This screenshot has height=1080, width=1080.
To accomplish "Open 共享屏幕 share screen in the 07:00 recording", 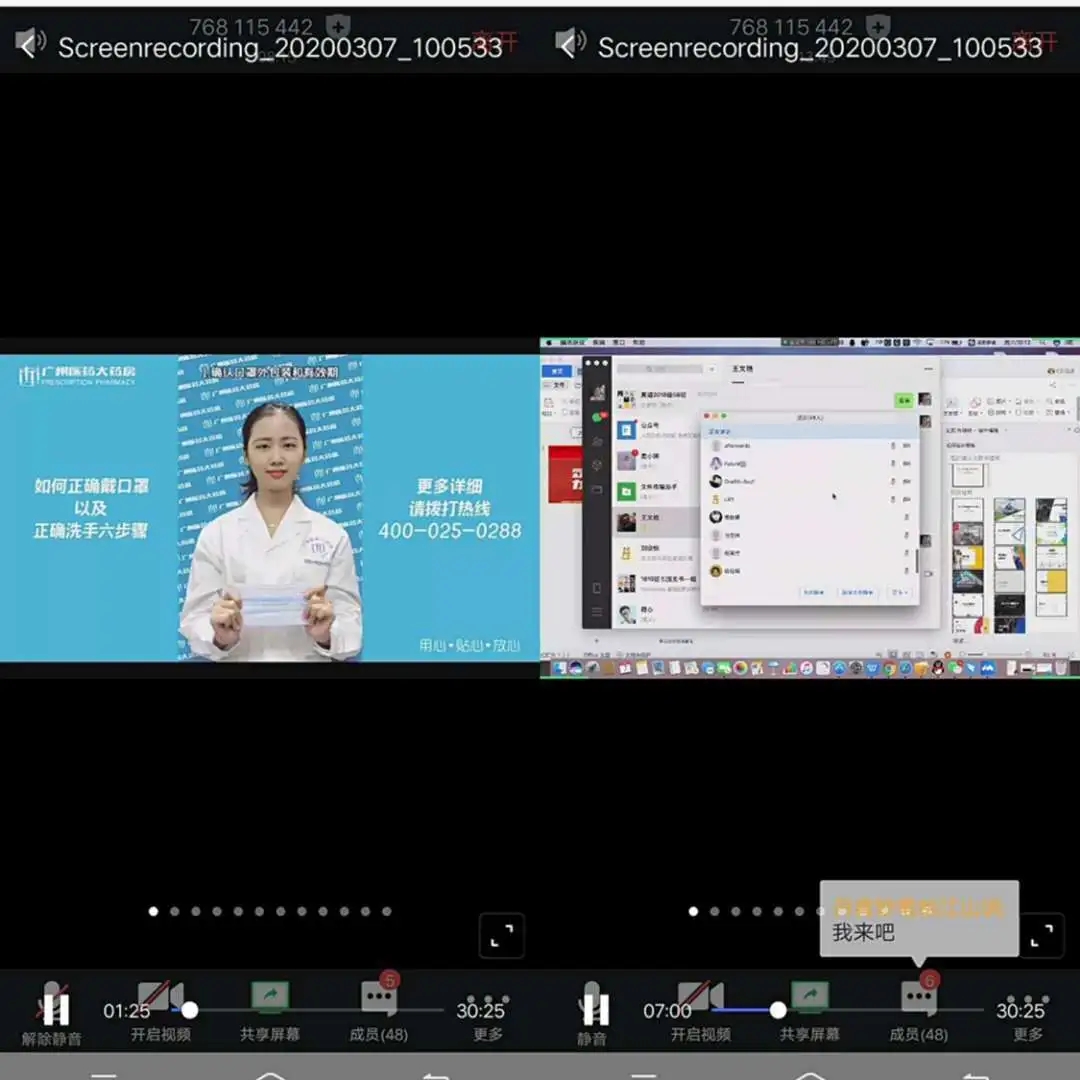I will [x=810, y=998].
